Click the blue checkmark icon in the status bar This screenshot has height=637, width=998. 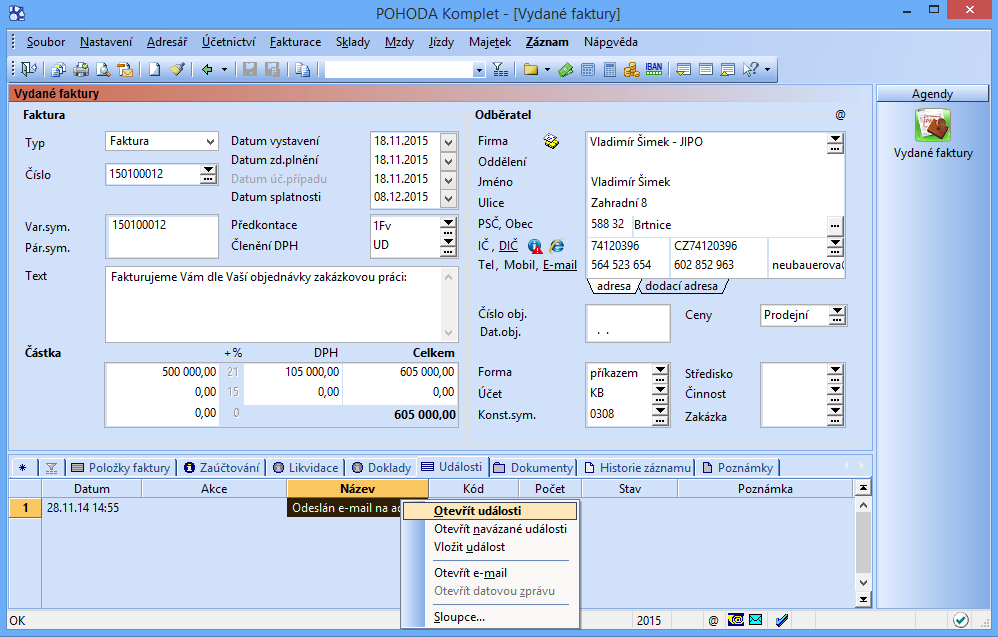(x=782, y=620)
